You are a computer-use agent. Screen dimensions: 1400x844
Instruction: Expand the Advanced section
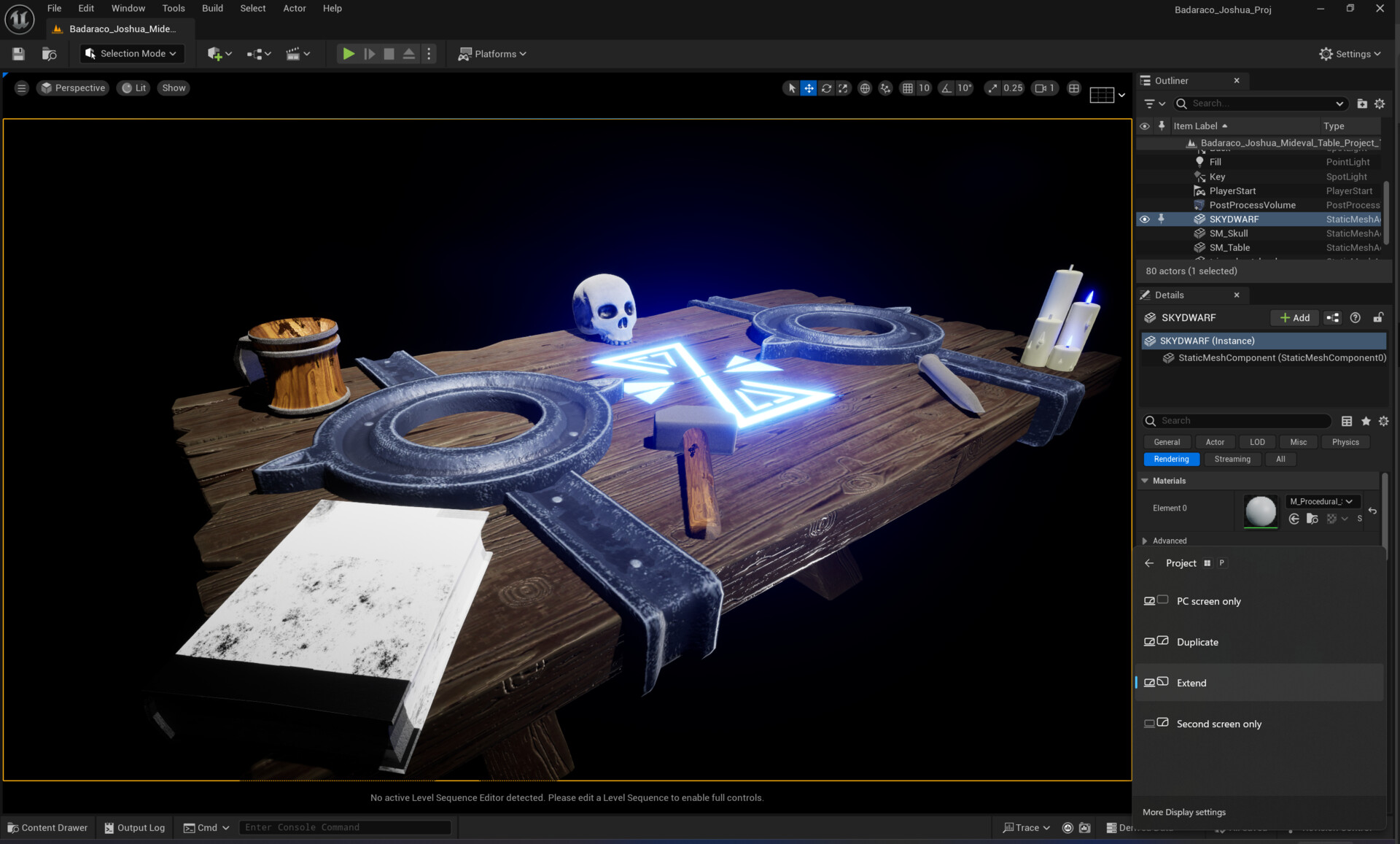[1146, 541]
